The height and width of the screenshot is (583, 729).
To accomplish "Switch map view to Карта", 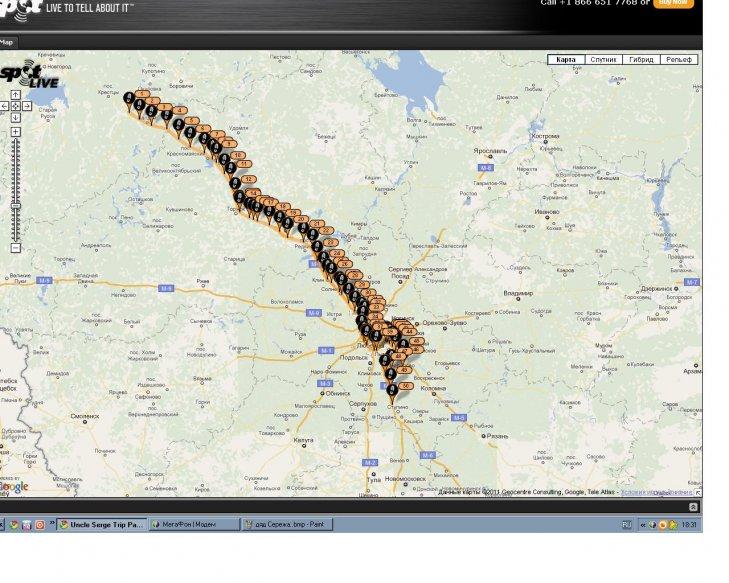I will [566, 60].
